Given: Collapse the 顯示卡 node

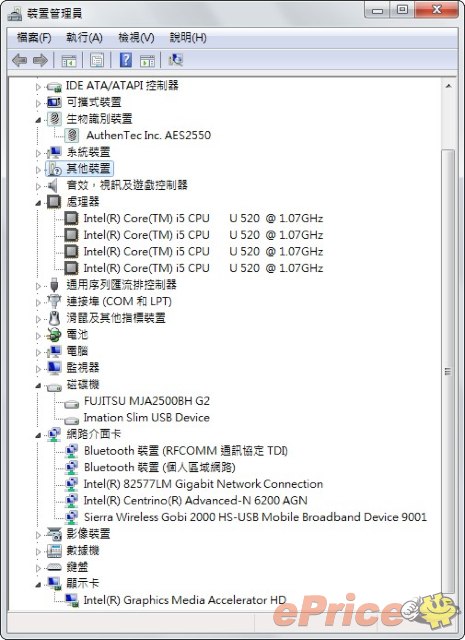Looking at the screenshot, I should (x=38, y=584).
